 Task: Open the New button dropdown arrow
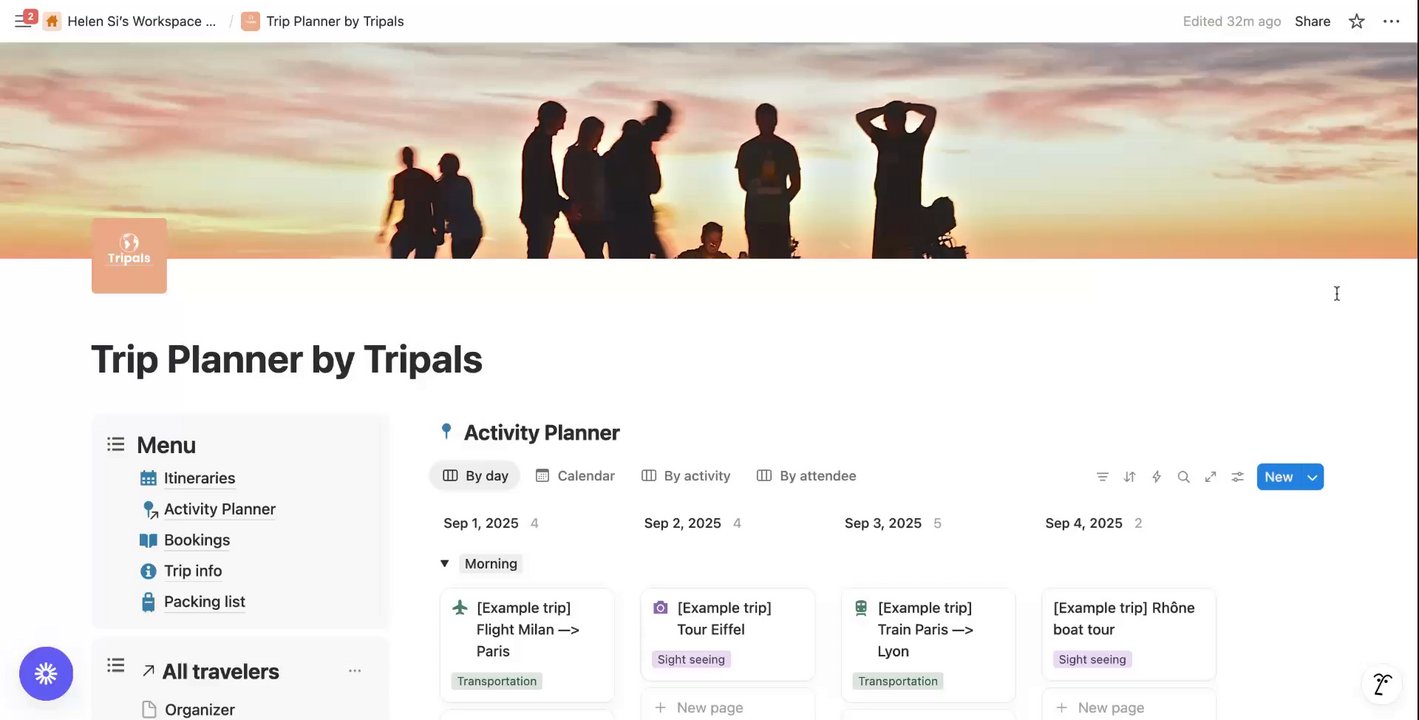pos(1312,477)
